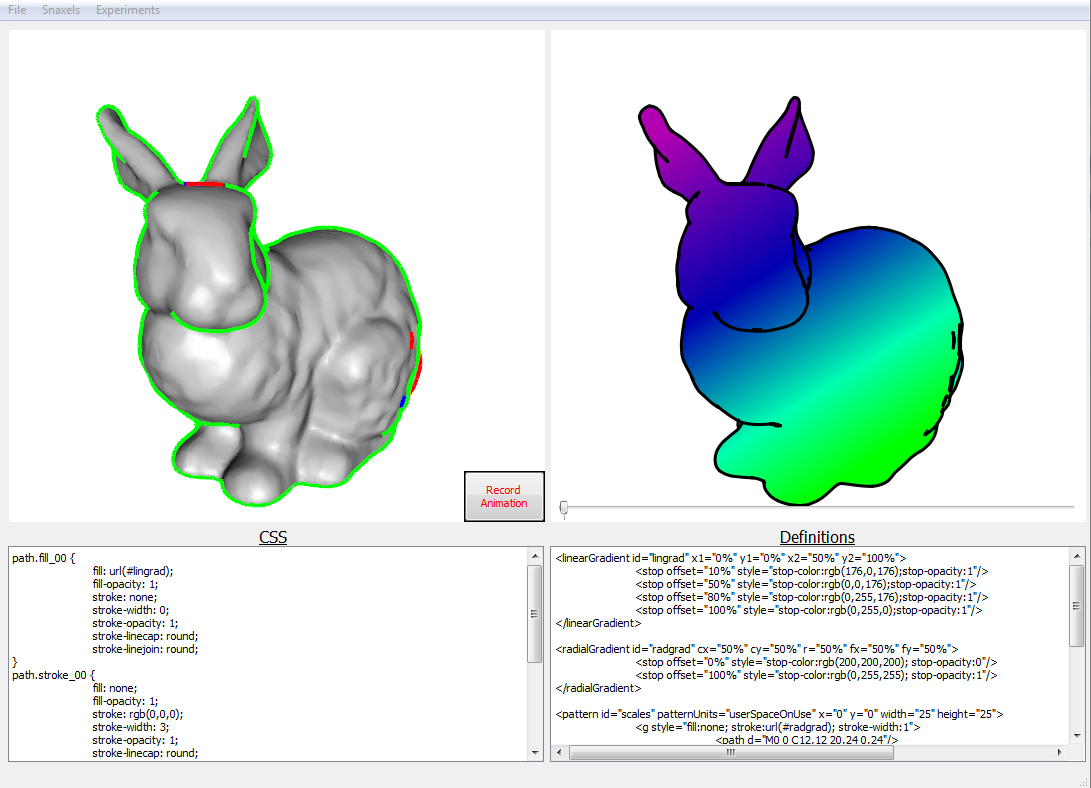Click the Definitions horizontal scrollbar thumb
Image resolution: width=1091 pixels, height=788 pixels.
coord(731,753)
